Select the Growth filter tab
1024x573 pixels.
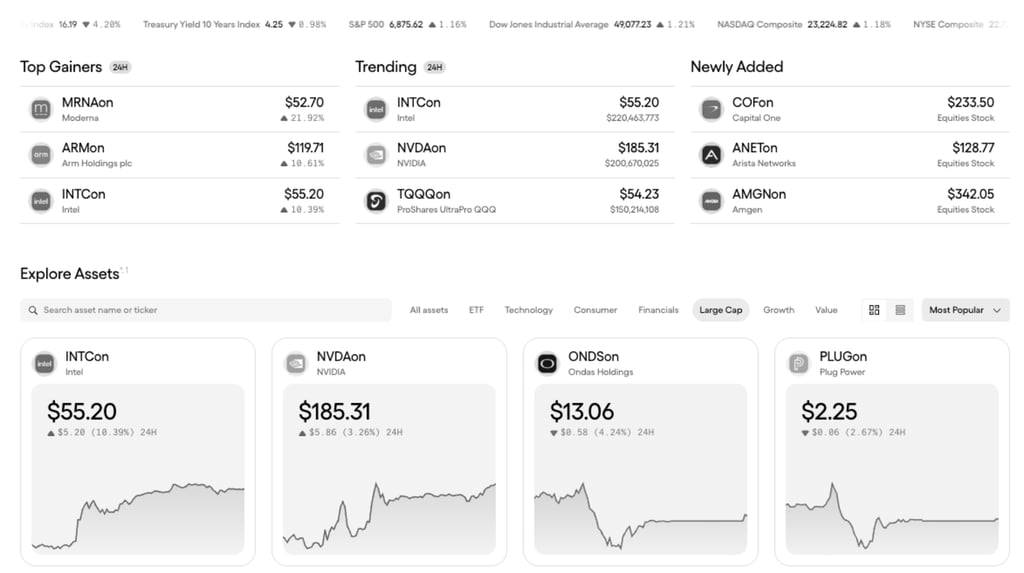(778, 310)
